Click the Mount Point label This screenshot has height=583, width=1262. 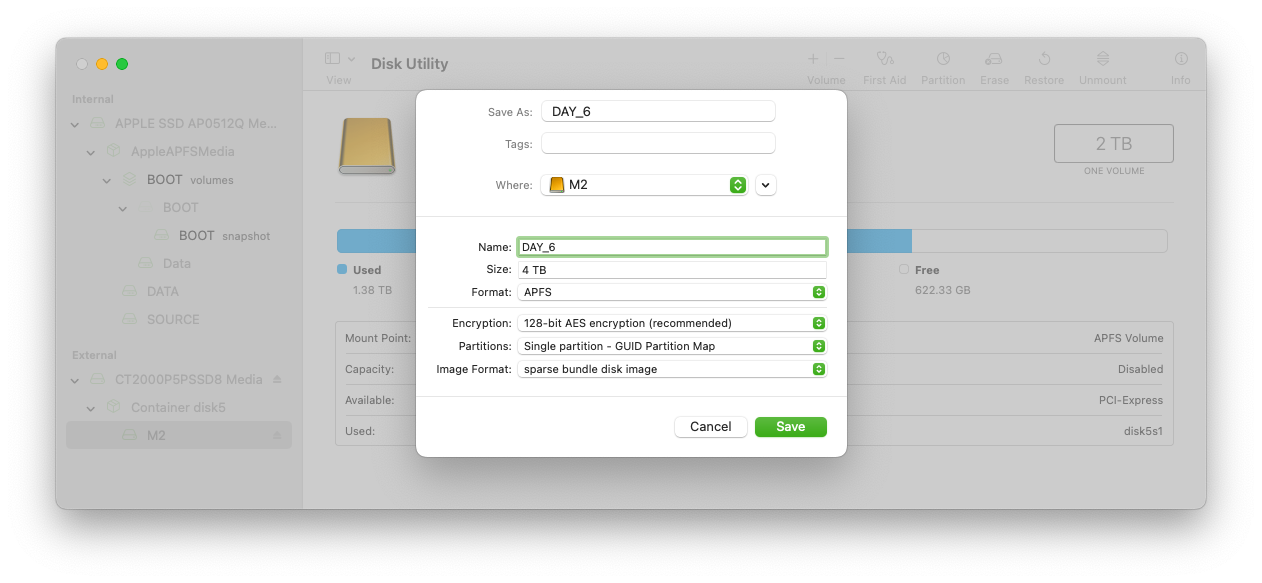(377, 338)
